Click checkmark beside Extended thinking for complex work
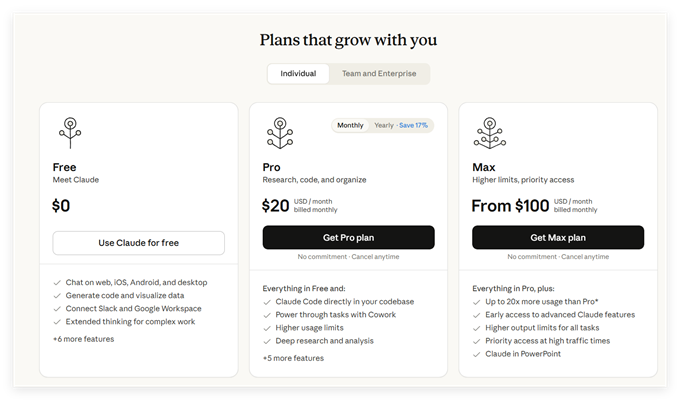 click(x=57, y=322)
